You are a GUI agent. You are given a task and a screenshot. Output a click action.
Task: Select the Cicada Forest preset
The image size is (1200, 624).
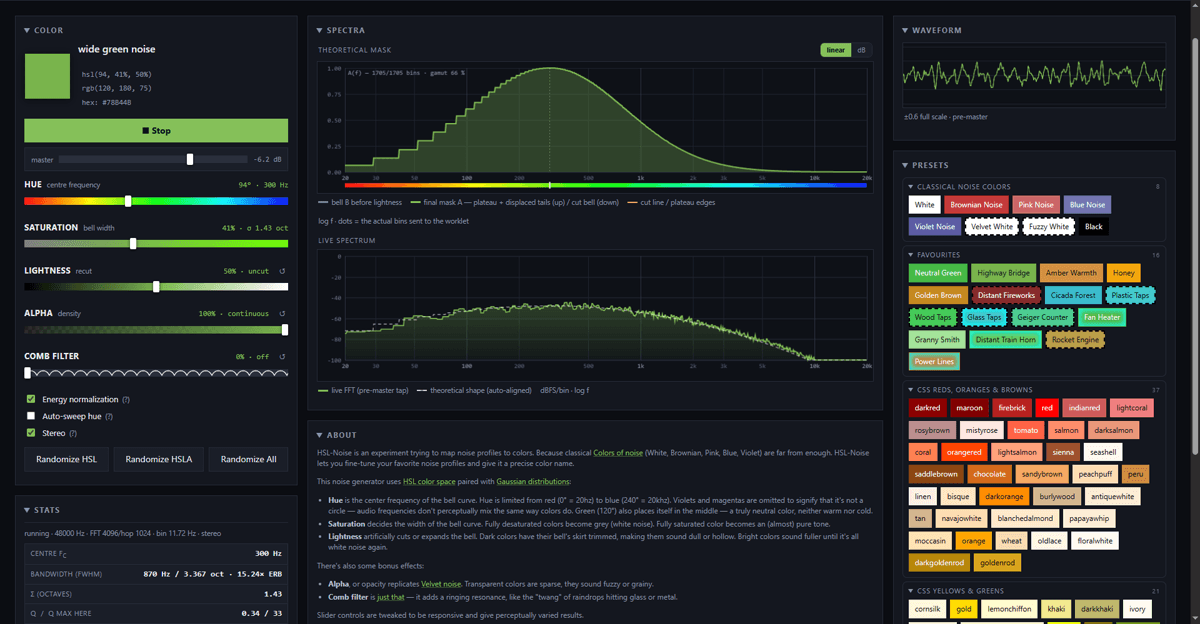(1073, 295)
